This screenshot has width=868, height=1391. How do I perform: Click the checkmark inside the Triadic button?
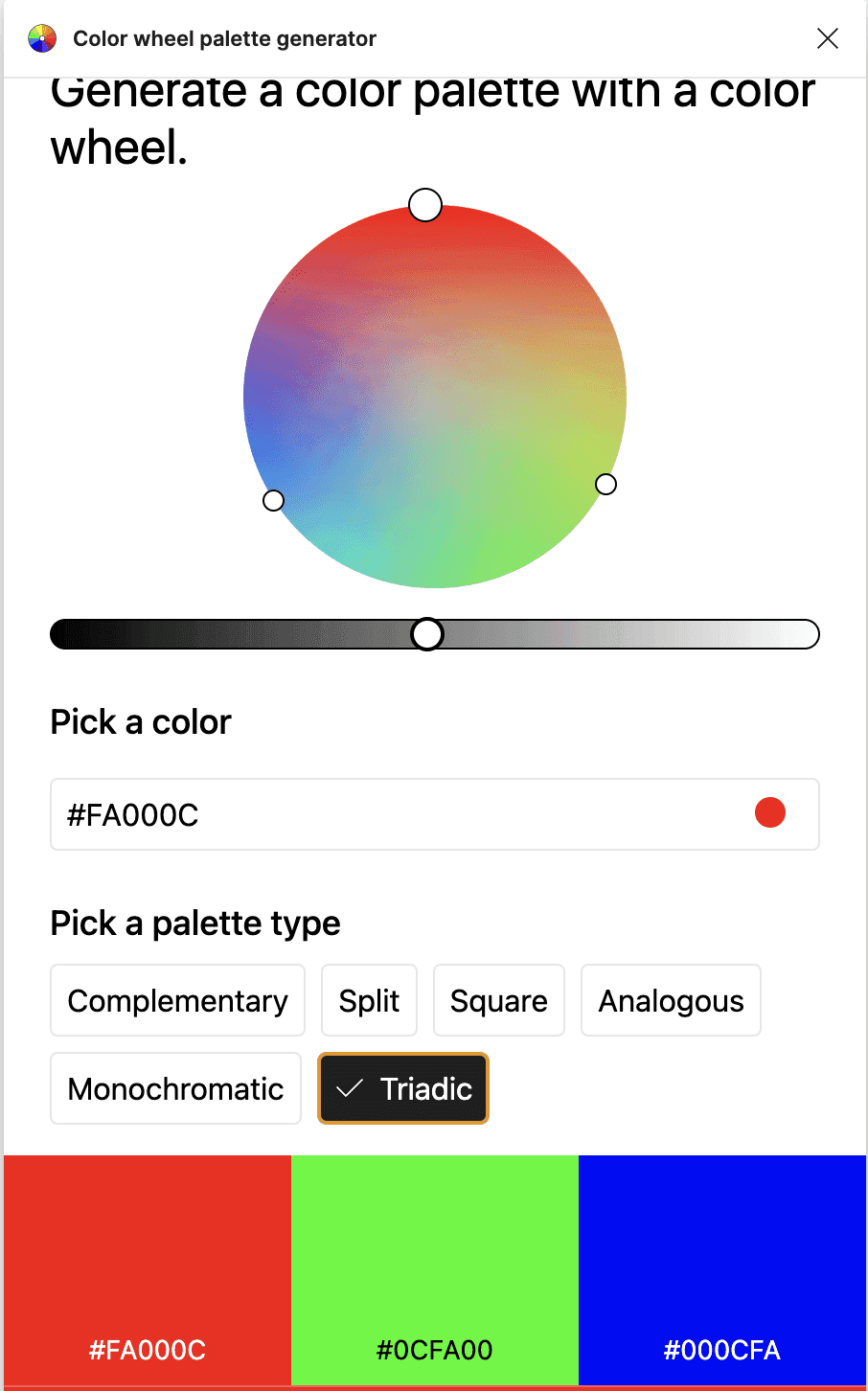pyautogui.click(x=352, y=1088)
